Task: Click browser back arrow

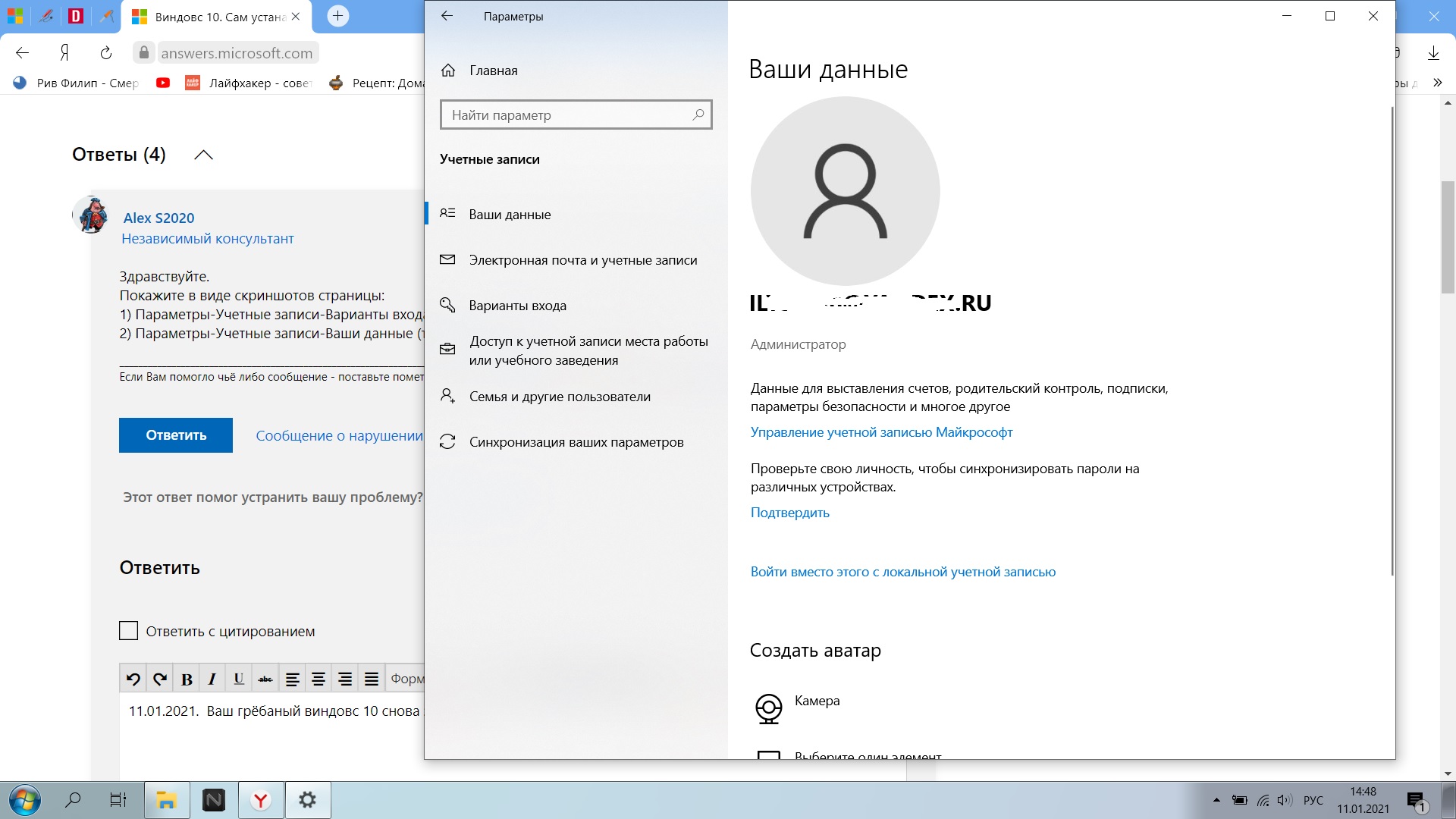Action: (23, 52)
